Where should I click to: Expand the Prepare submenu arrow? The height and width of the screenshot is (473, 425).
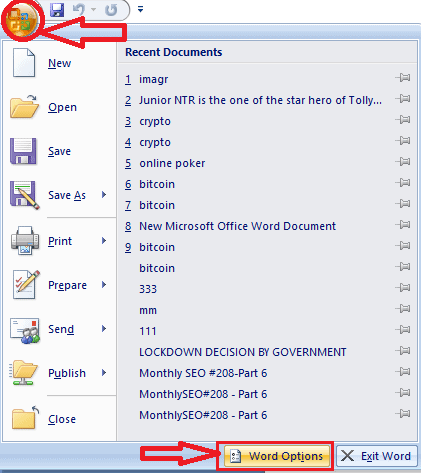tap(104, 285)
